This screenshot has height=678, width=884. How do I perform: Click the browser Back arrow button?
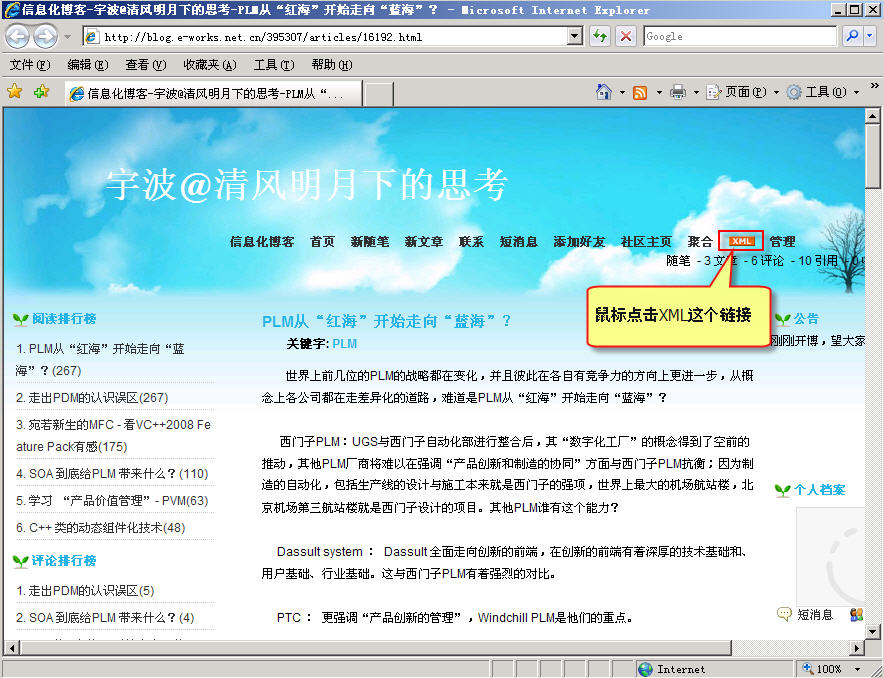tap(17, 37)
